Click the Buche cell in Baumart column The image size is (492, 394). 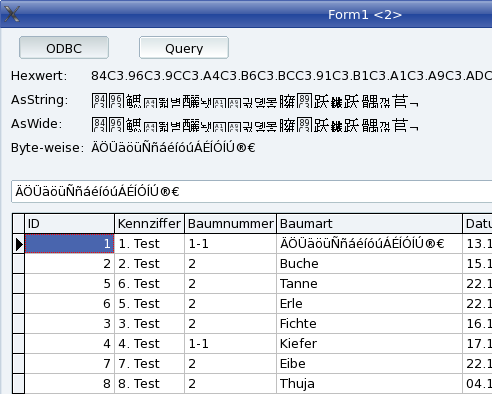pyautogui.click(x=369, y=264)
